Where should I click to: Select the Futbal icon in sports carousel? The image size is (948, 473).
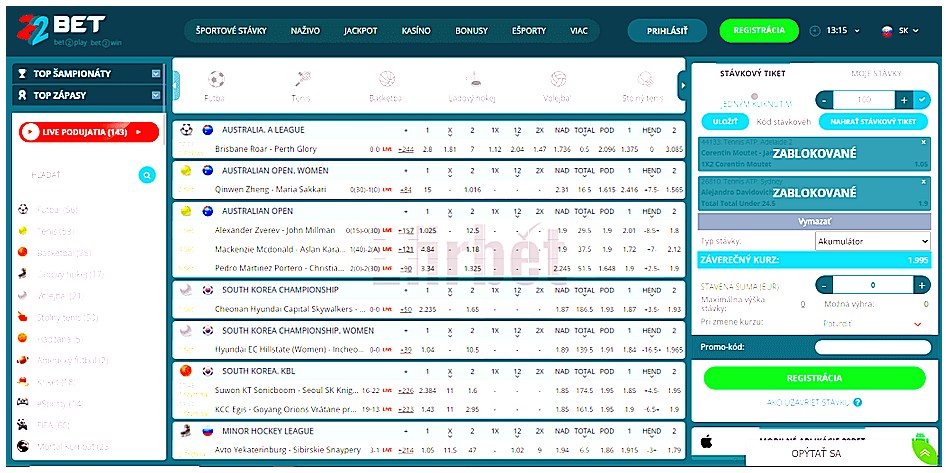(x=215, y=80)
